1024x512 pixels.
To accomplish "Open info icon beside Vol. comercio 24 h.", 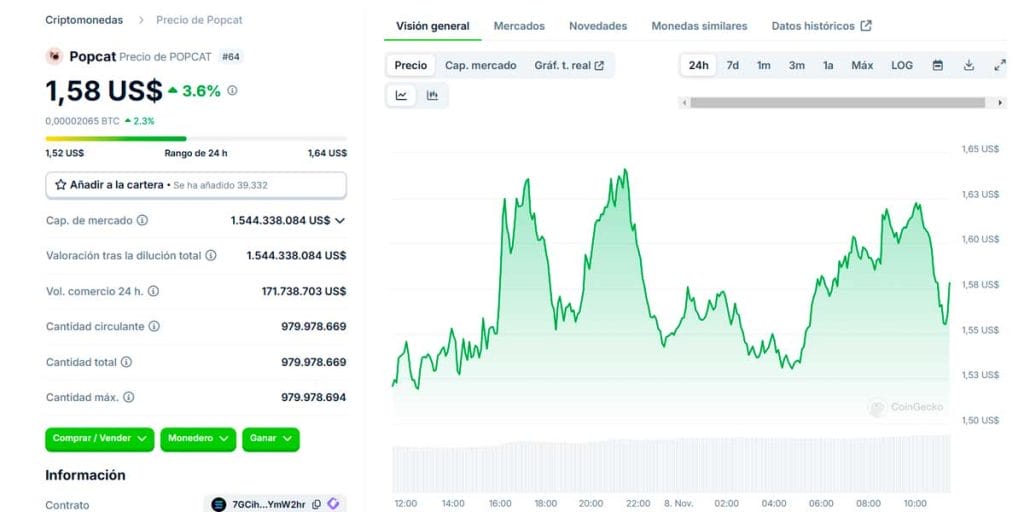I will (x=153, y=291).
